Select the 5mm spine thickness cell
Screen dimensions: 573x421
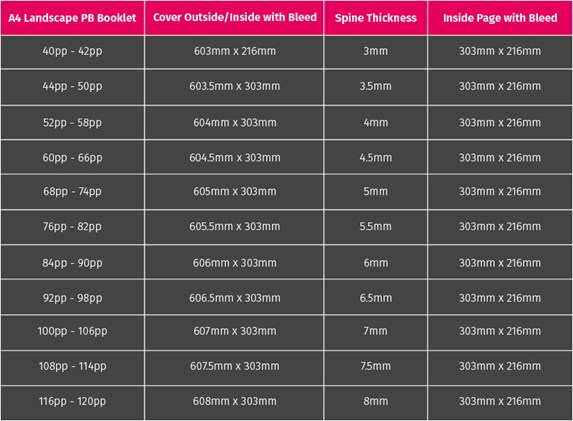tap(376, 191)
